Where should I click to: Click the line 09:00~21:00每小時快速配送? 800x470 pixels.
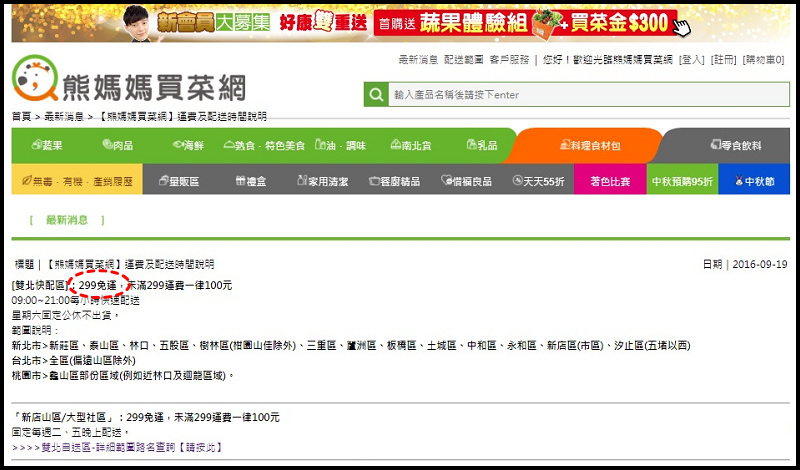click(x=76, y=301)
